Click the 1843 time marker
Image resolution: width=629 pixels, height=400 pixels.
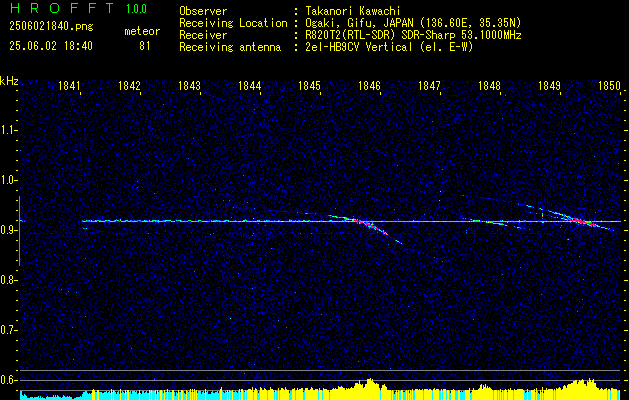click(189, 86)
